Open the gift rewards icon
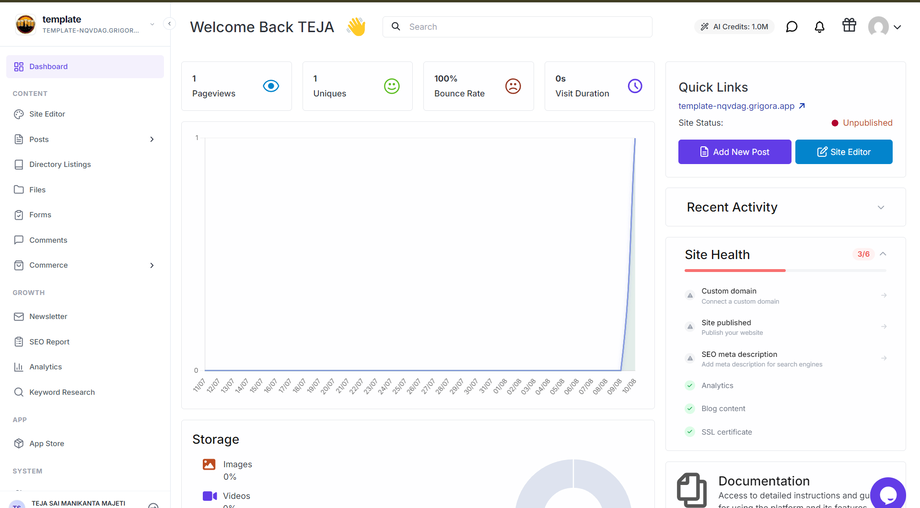920x508 pixels. click(849, 25)
